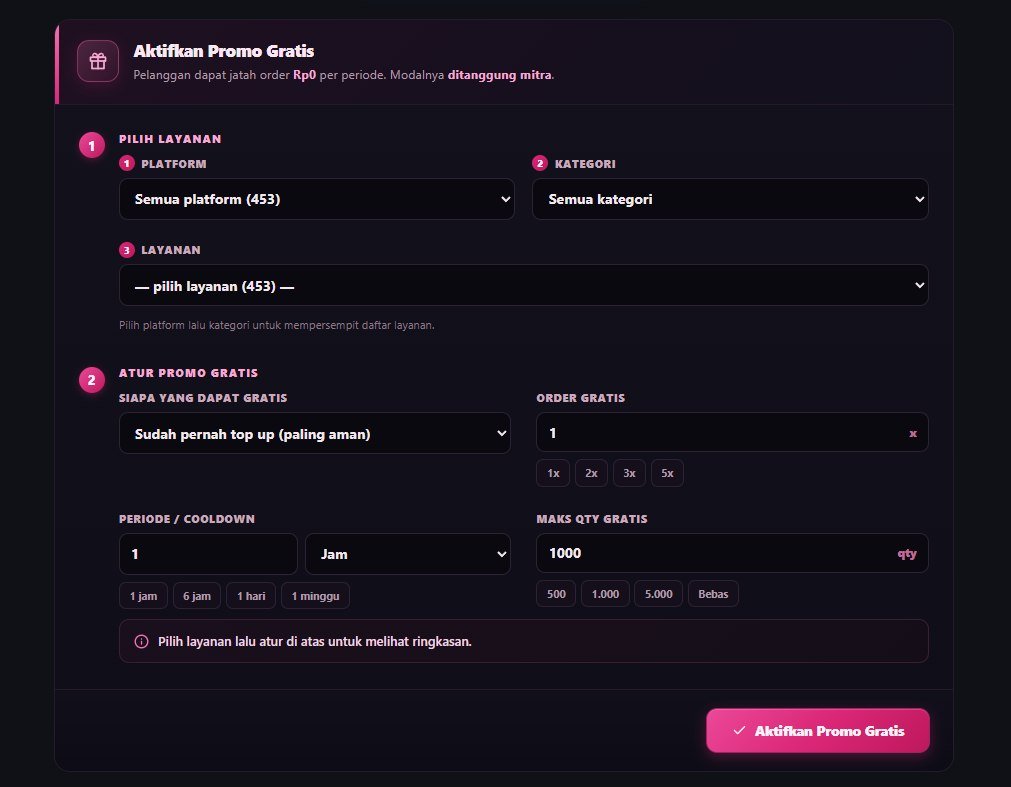Open the Semua platform (453) dropdown
Viewport: 1011px width, 787px height.
(317, 199)
